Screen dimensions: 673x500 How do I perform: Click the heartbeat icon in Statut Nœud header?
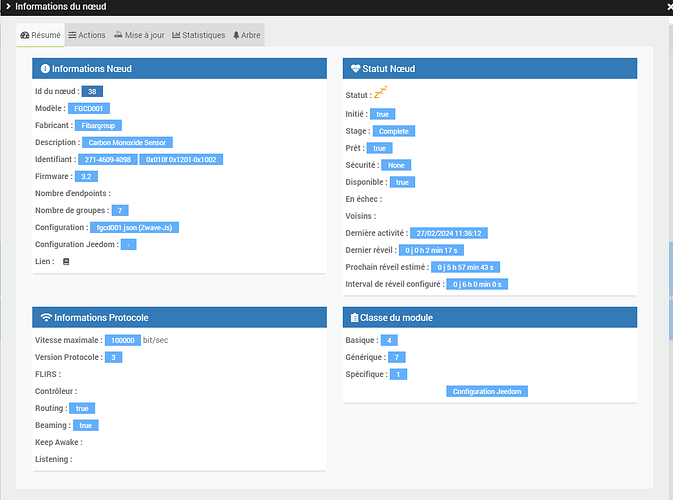(x=355, y=69)
